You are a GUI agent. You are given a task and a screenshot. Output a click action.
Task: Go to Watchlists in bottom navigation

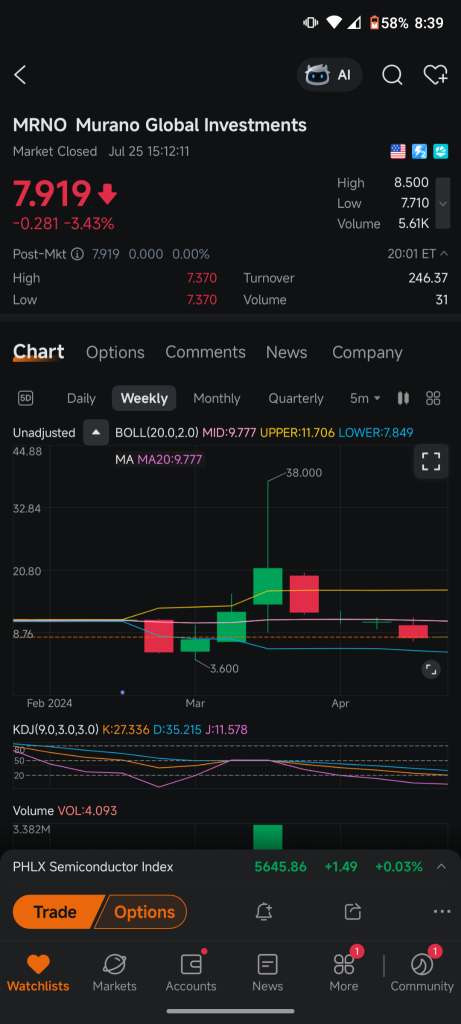(x=38, y=972)
